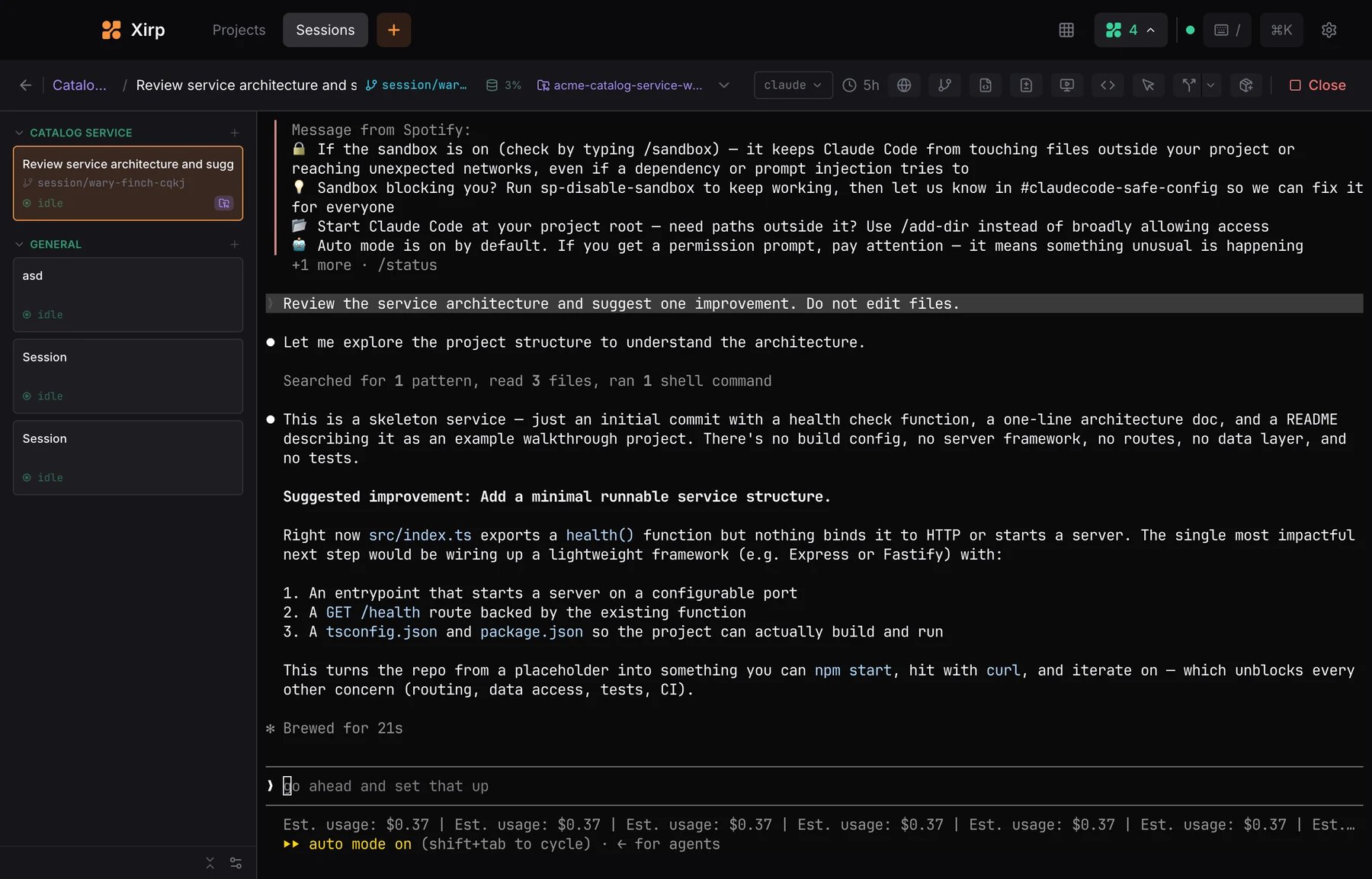
Task: Switch to the Sessions tab
Action: 325,30
